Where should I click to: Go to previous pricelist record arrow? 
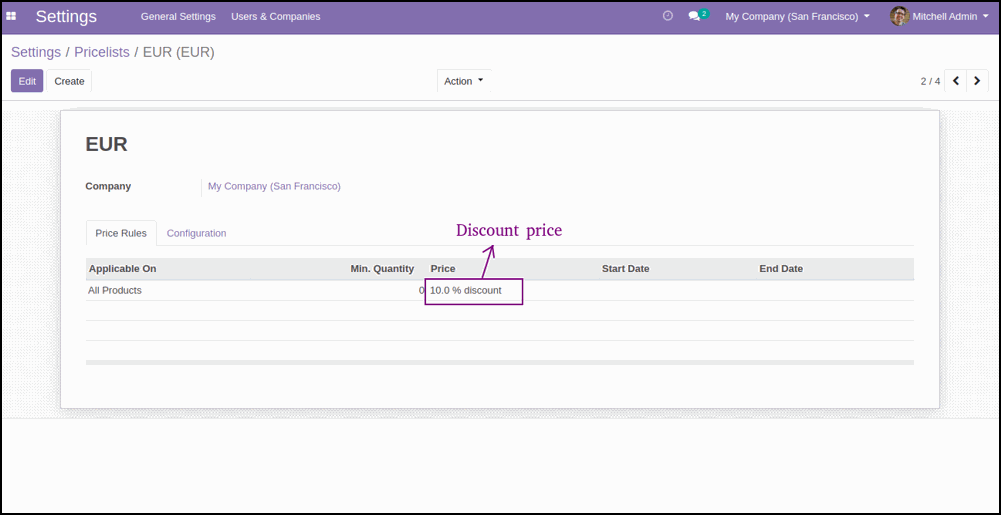[956, 81]
